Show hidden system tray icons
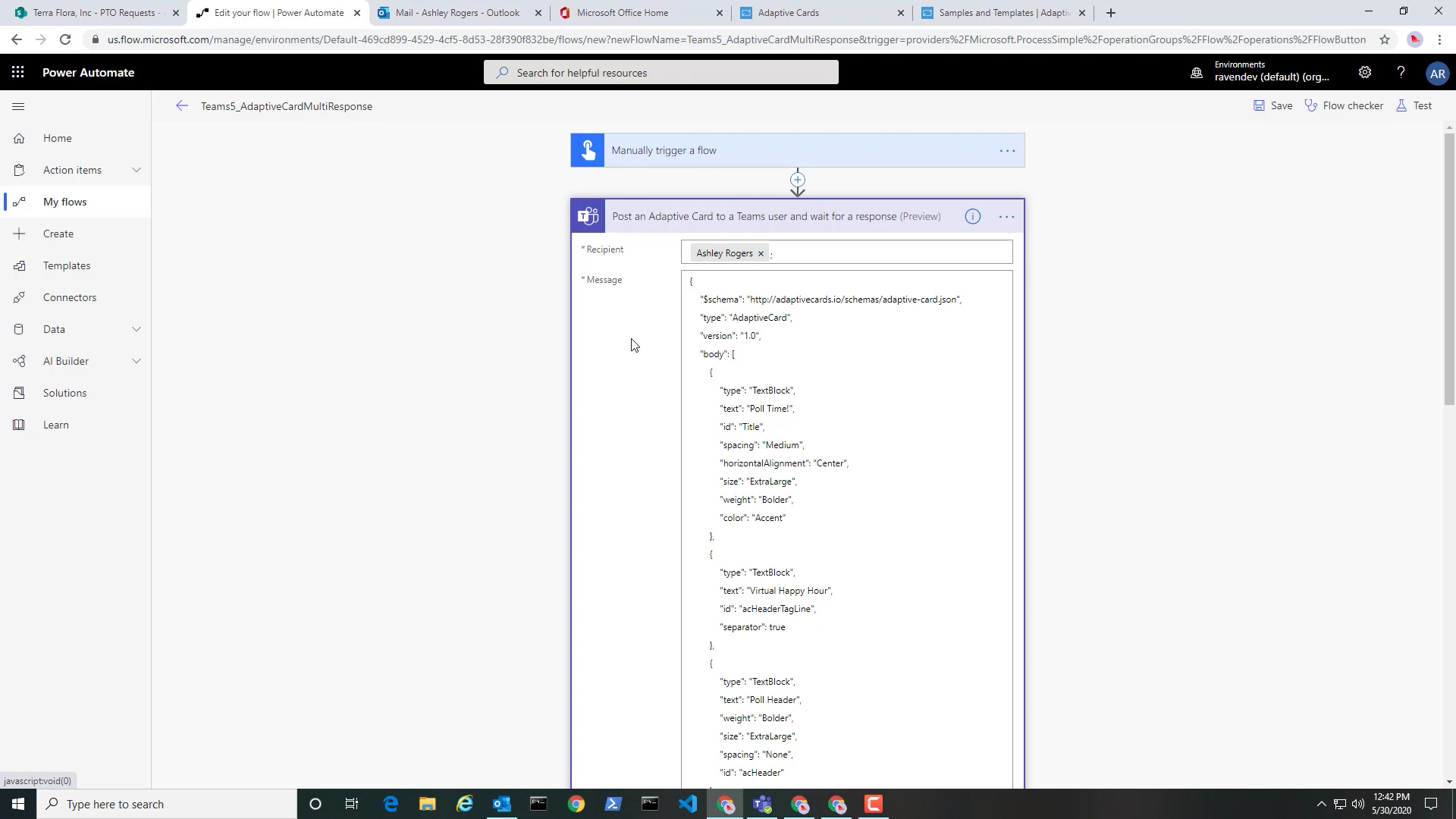The width and height of the screenshot is (1456, 819). tap(1321, 804)
